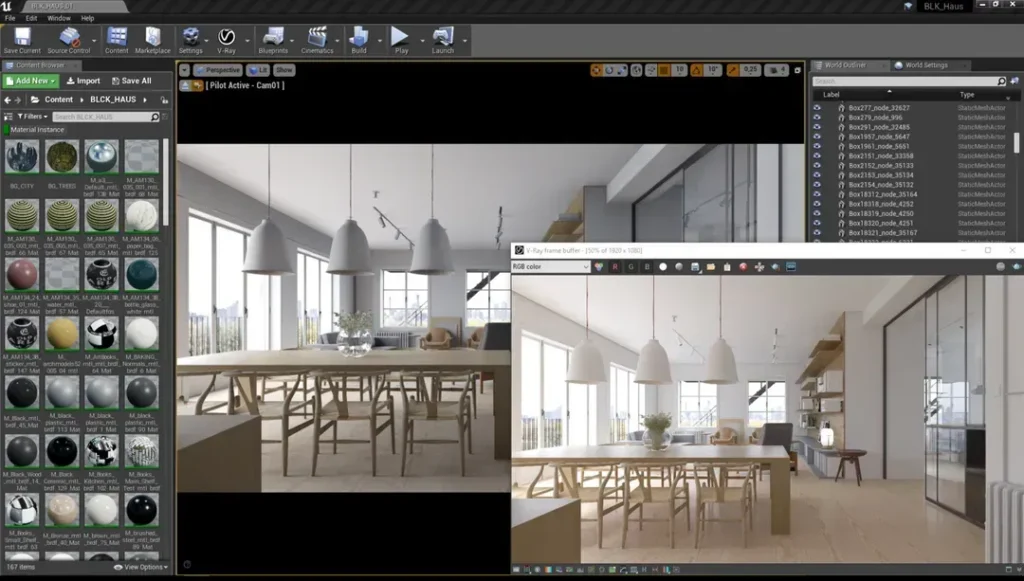Open the Settings icon in the toolbar

(190, 37)
